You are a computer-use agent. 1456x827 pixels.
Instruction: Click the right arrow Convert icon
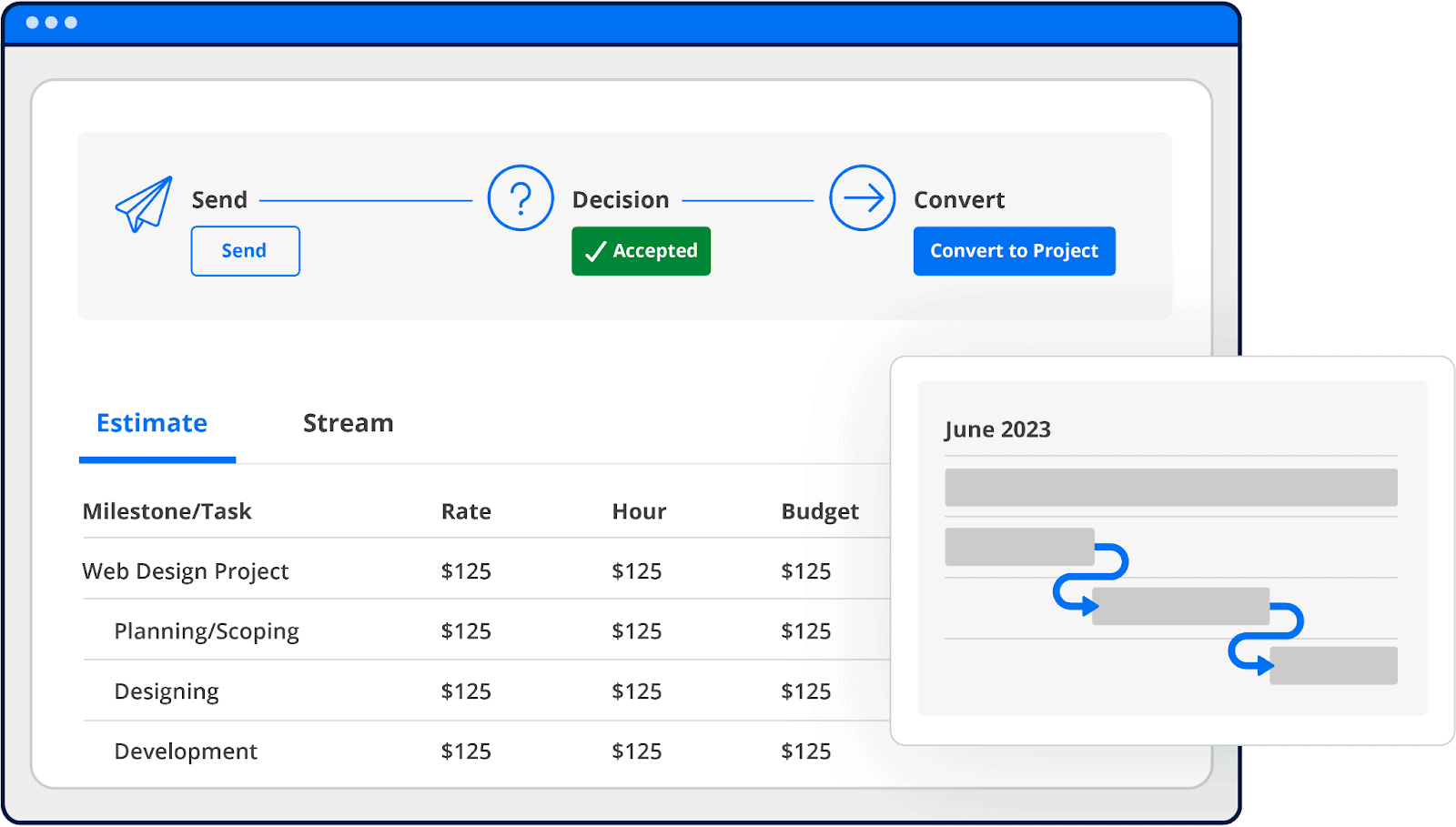tap(862, 197)
